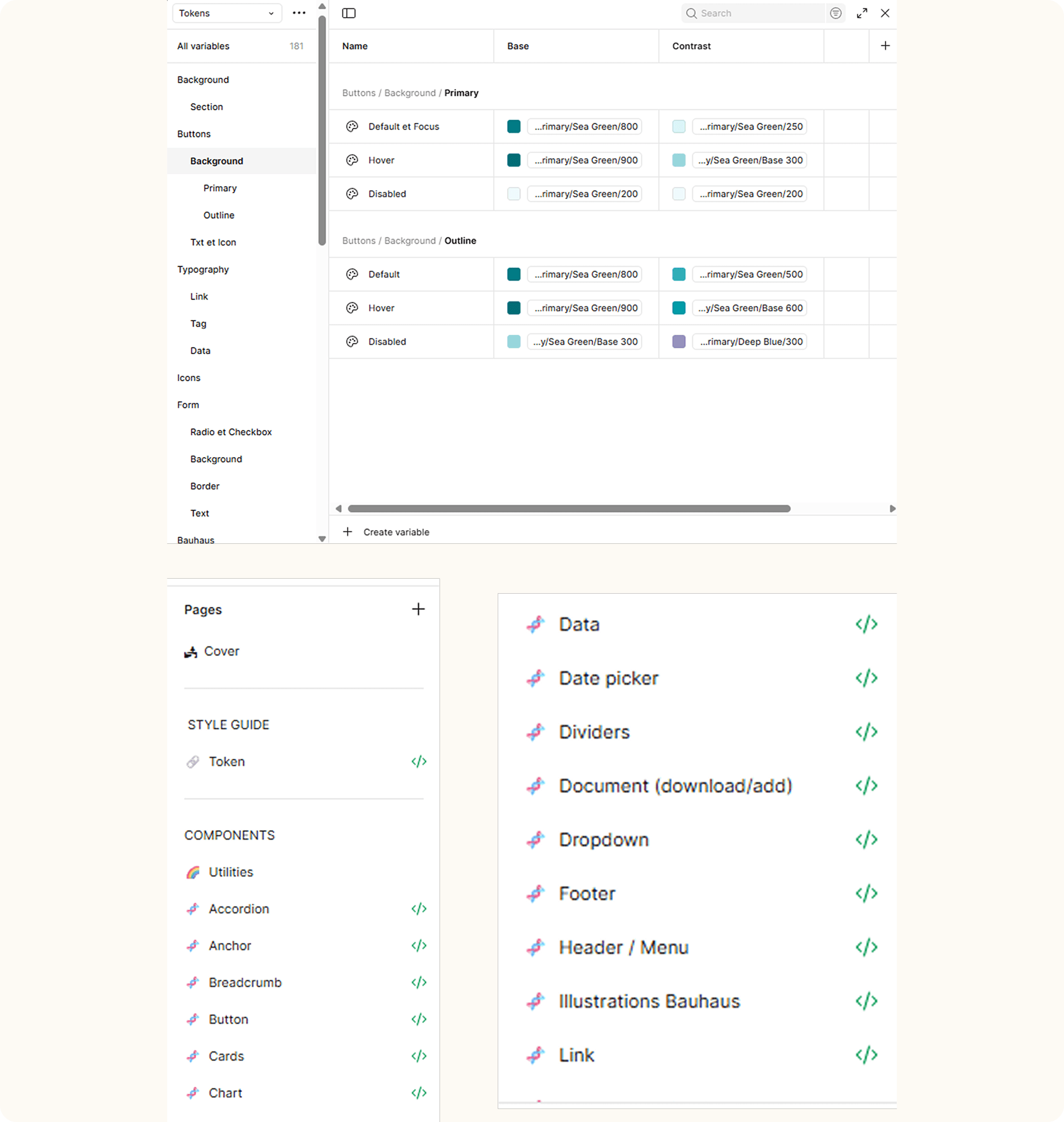This screenshot has height=1122, width=1064.
Task: Click right arrow of horizontal scrollbar
Action: [892, 509]
